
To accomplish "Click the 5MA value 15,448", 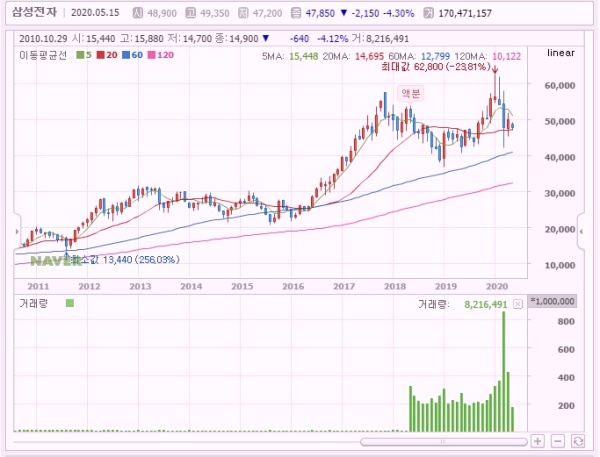I will tap(303, 57).
